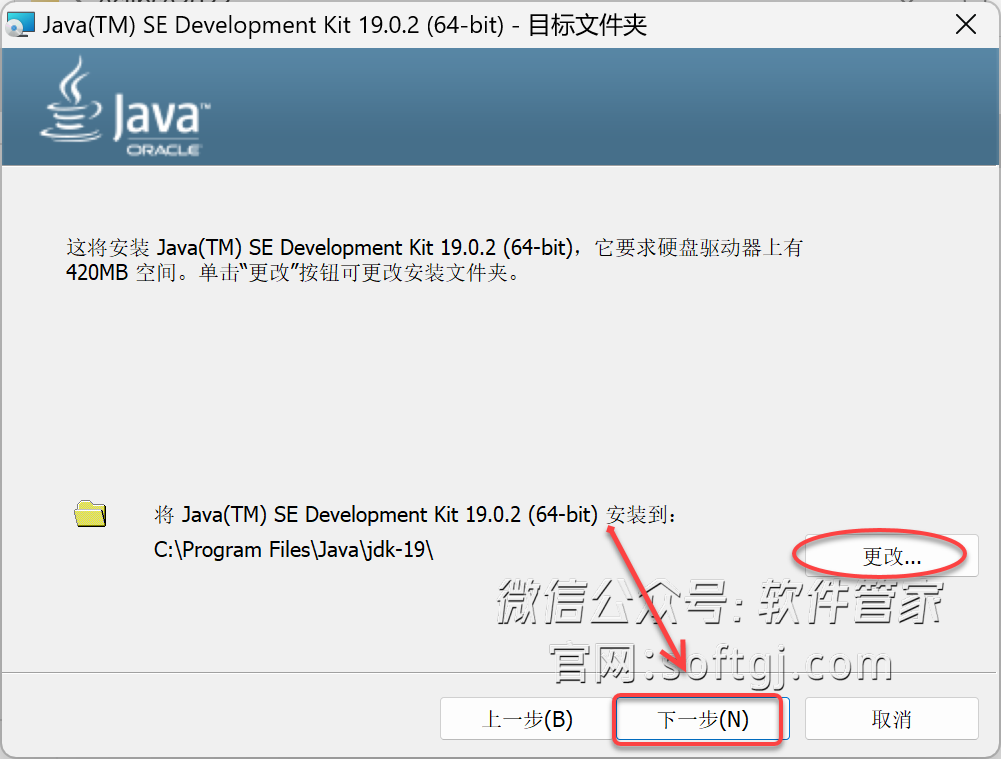Select the install path C:\Program Files\Java\jdk-19\
The image size is (1001, 759).
click(x=294, y=550)
